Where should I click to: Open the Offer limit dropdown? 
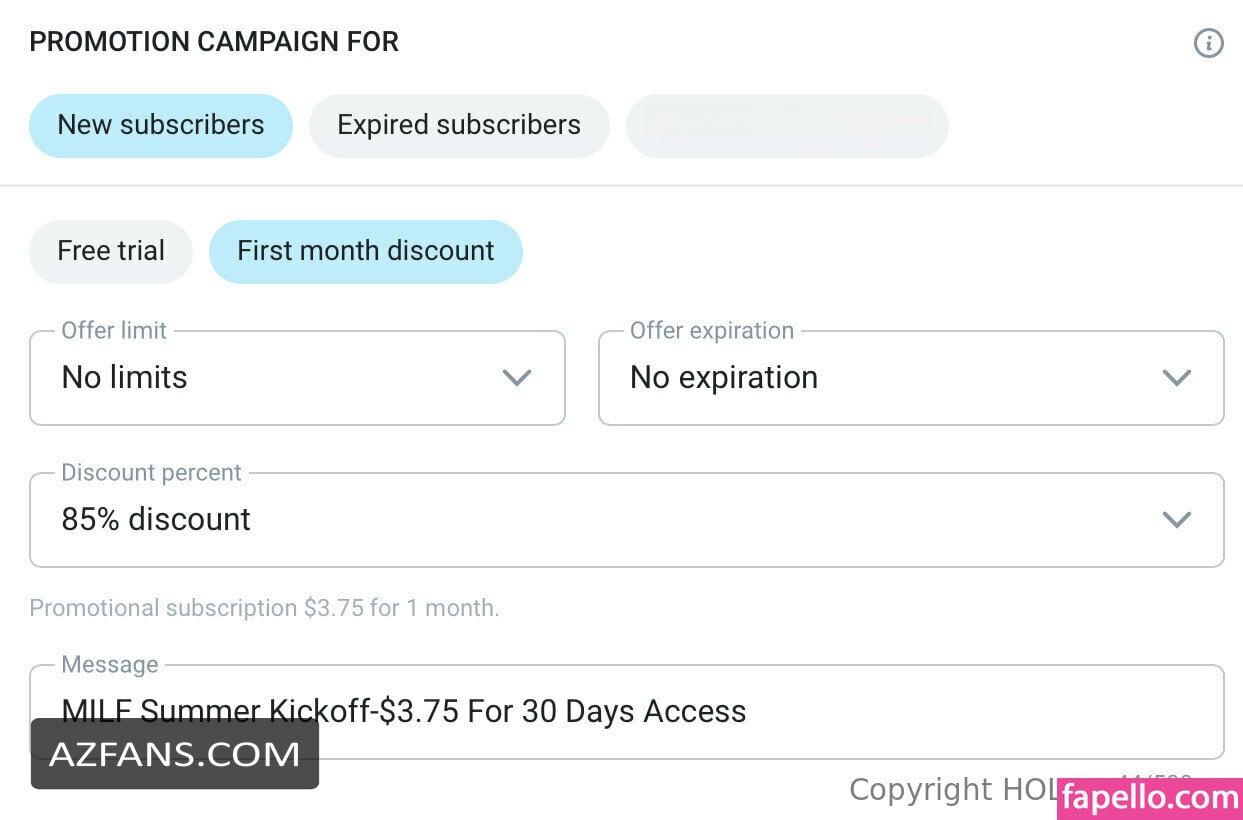pyautogui.click(x=297, y=378)
